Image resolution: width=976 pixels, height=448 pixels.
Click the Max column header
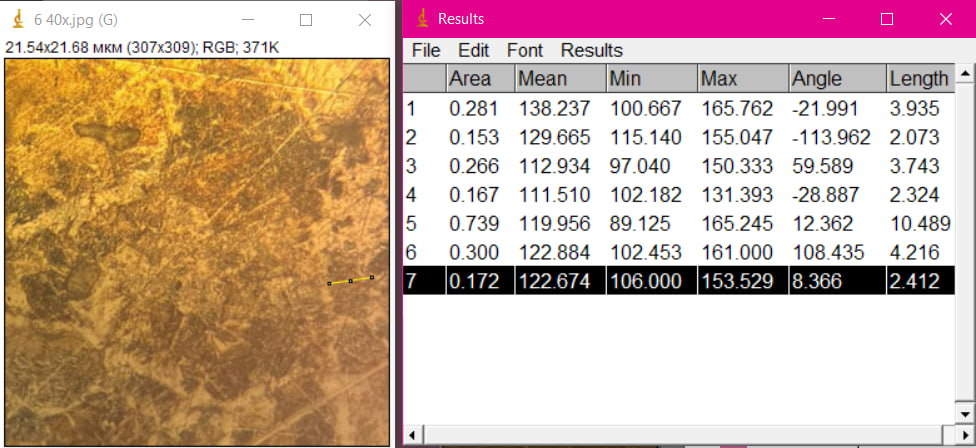(743, 79)
